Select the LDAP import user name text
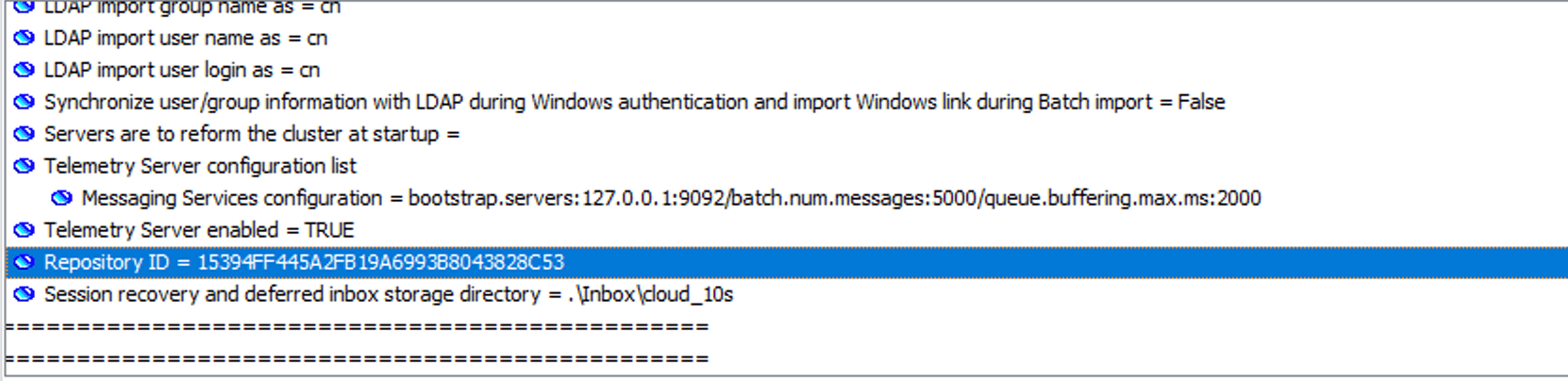The height and width of the screenshot is (381, 1568). click(185, 39)
